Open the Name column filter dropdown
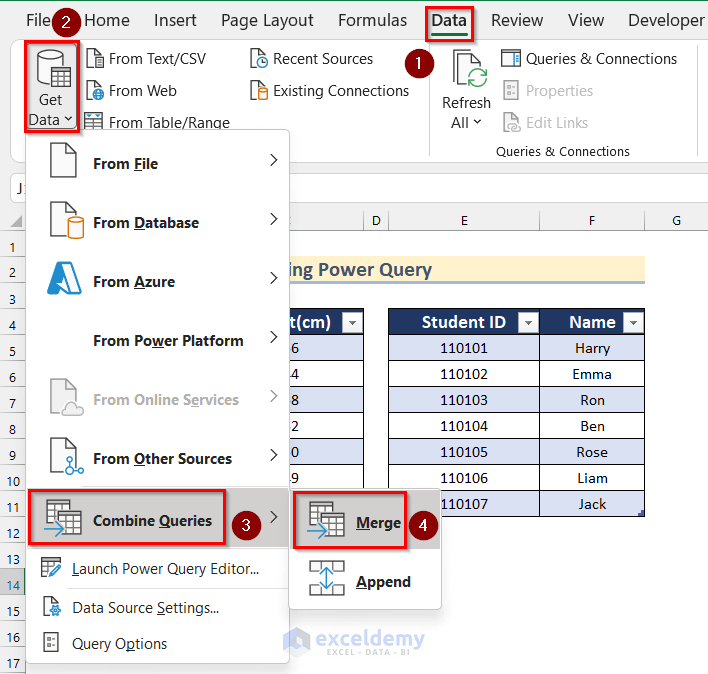This screenshot has width=708, height=674. pyautogui.click(x=633, y=322)
